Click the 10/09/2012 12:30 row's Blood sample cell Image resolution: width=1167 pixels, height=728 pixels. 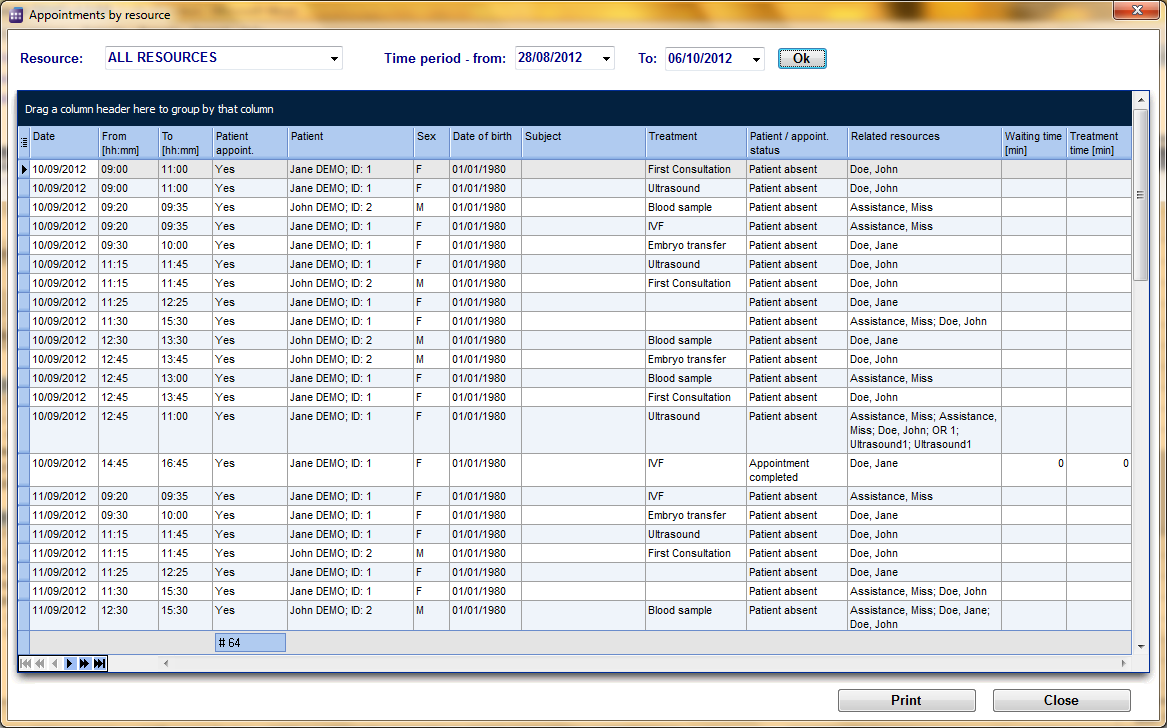[696, 340]
